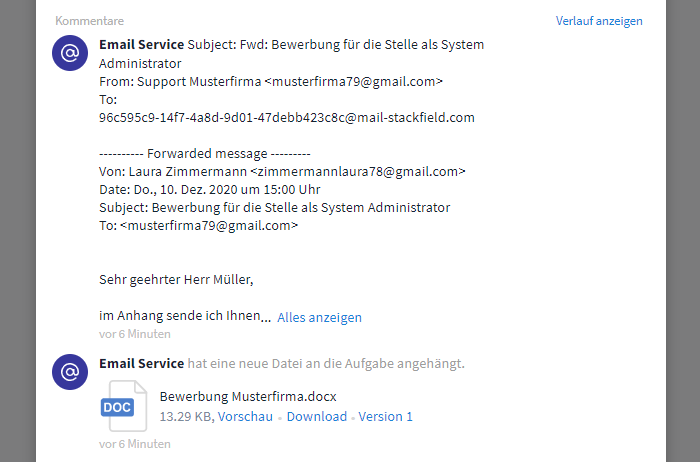Viewport: 700px width, 462px height.
Task: Click the first comment's vor 6 Minuten timestamp
Action: pyautogui.click(x=135, y=334)
